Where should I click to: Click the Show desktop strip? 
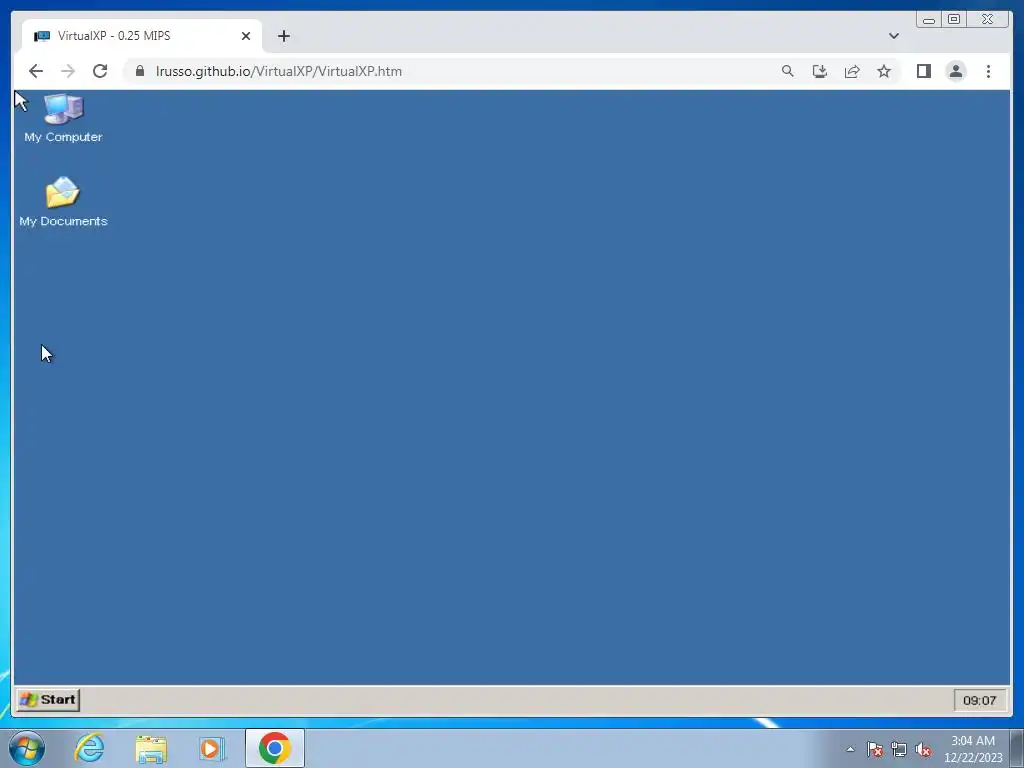click(x=1017, y=748)
